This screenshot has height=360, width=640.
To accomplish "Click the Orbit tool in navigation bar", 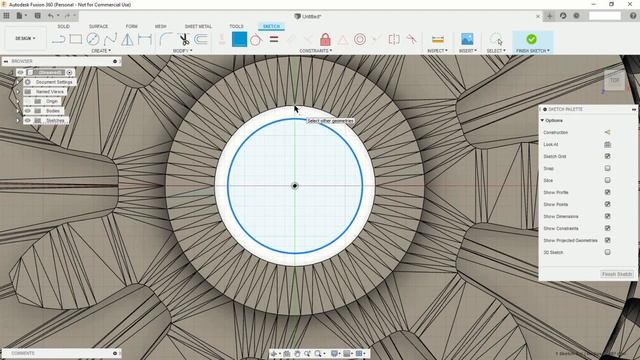I will 274,353.
